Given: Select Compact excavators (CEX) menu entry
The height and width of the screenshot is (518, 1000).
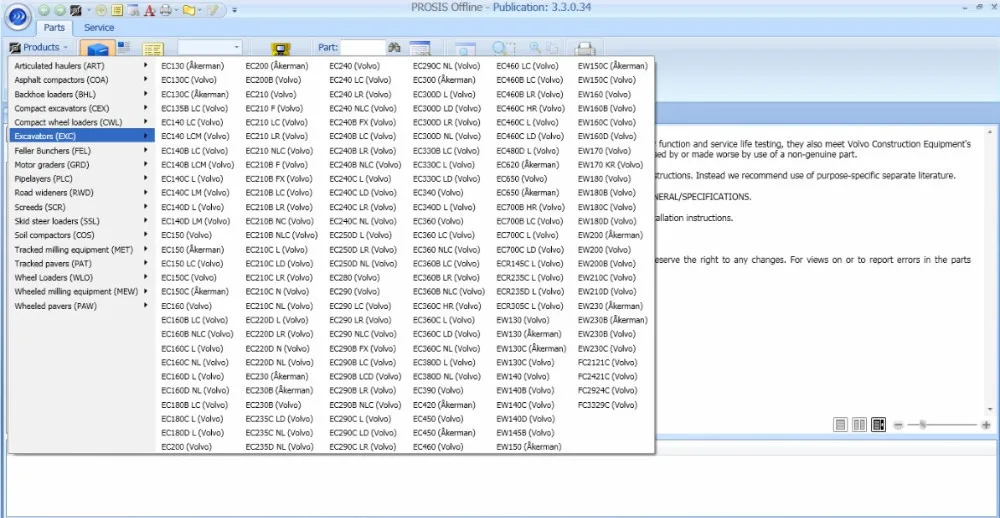Looking at the screenshot, I should tap(82, 108).
